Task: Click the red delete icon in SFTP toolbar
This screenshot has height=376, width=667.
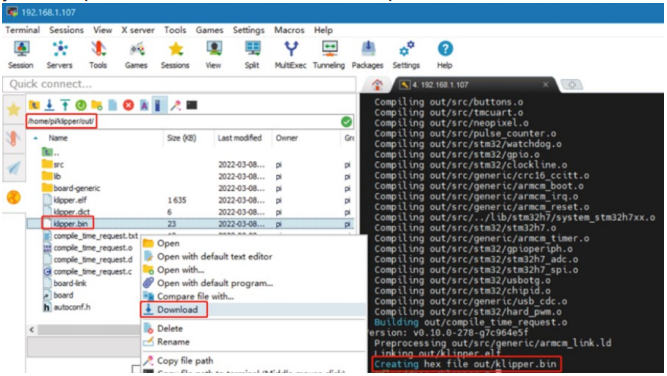Action: click(128, 105)
